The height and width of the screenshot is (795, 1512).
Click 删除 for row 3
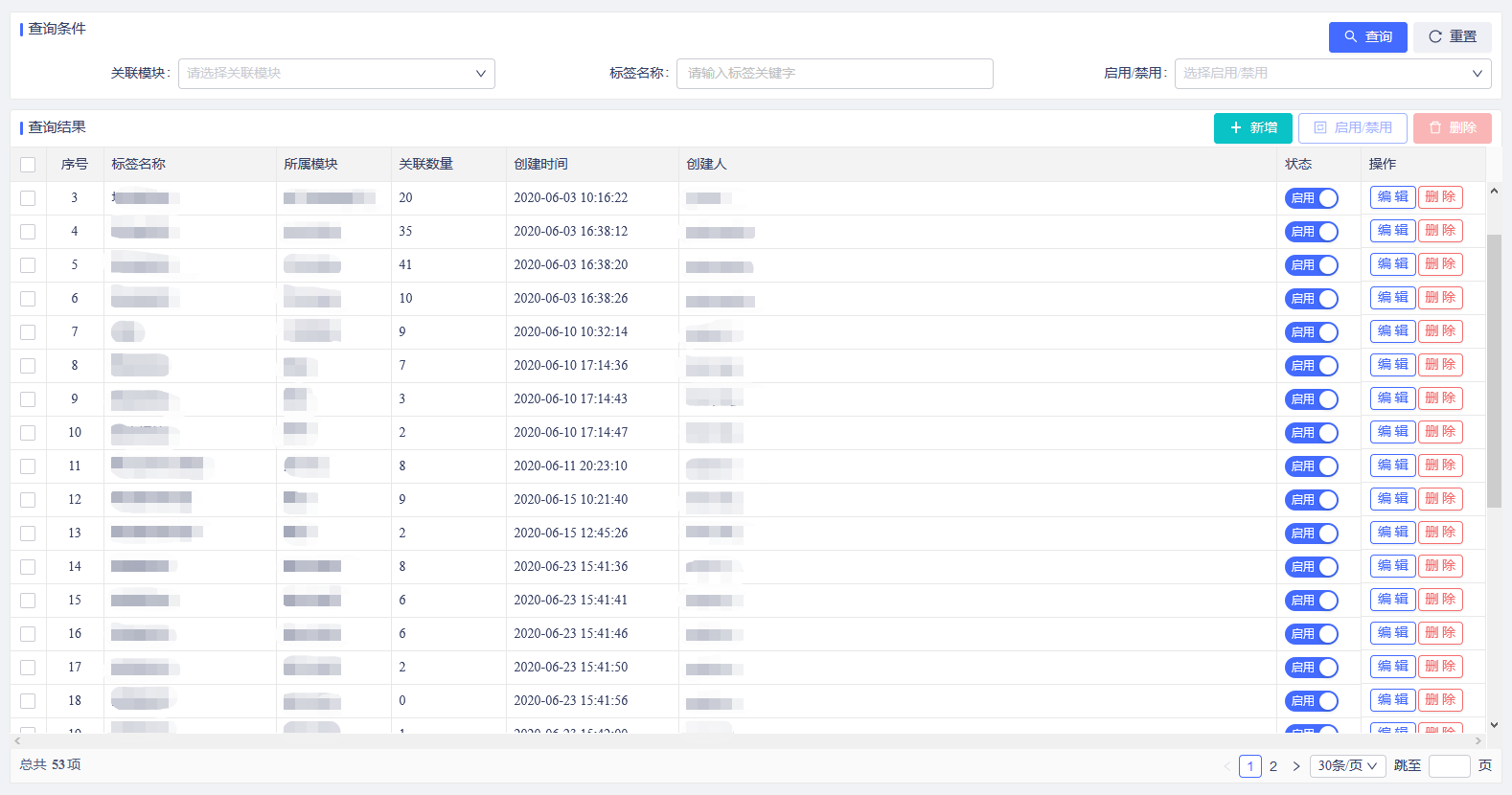tap(1440, 197)
